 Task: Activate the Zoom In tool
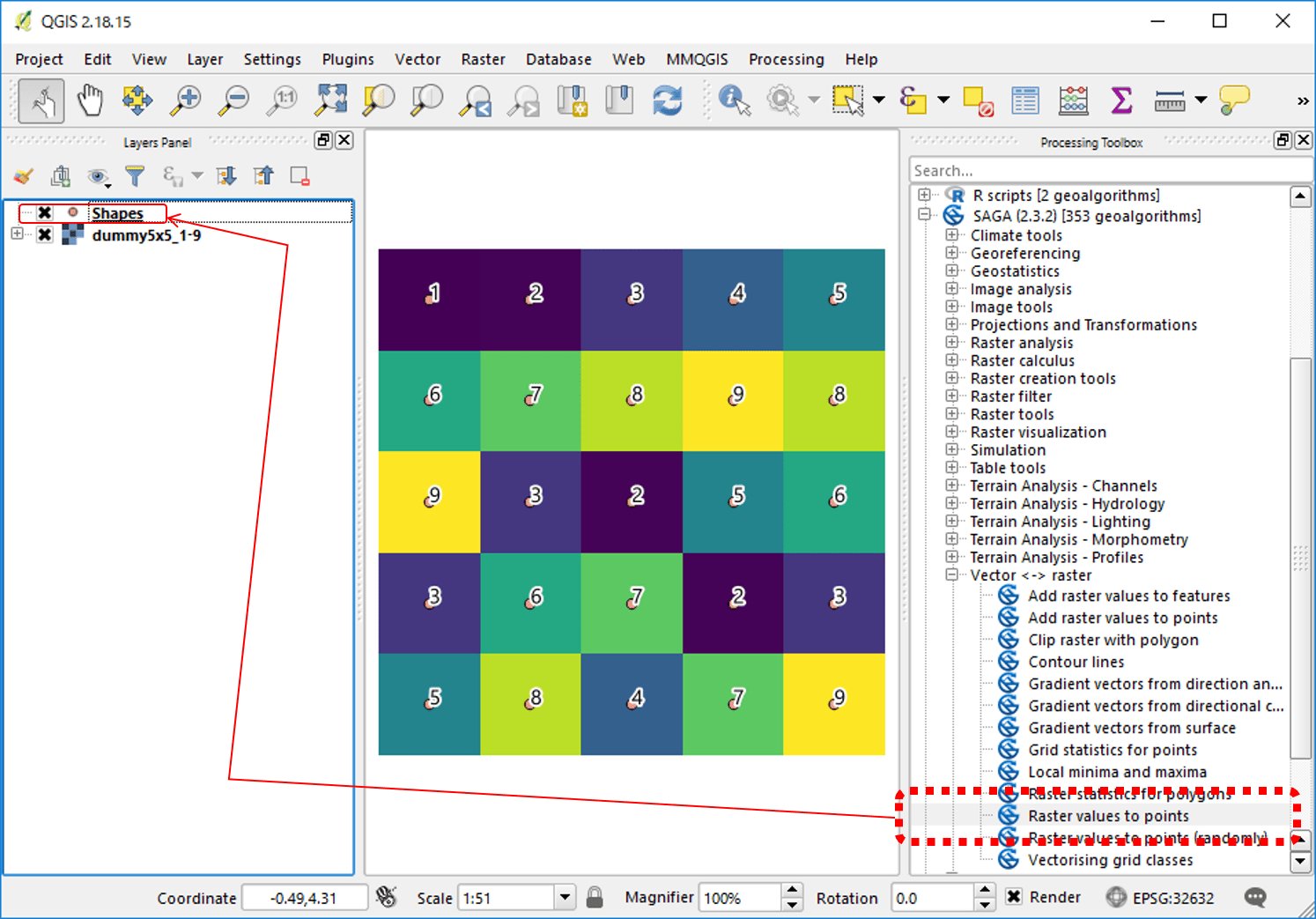coord(185,100)
